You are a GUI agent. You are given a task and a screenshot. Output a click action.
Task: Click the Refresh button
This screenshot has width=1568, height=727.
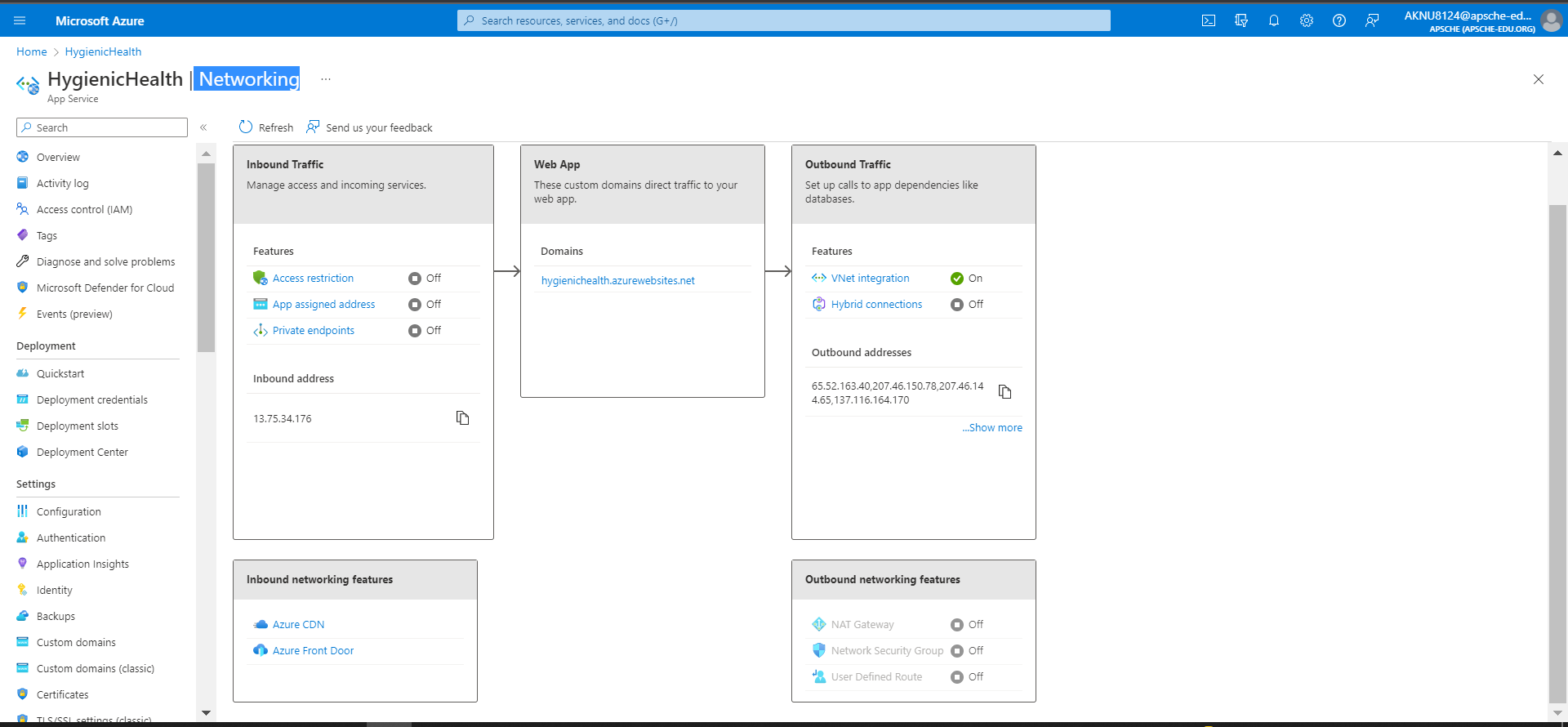click(266, 127)
